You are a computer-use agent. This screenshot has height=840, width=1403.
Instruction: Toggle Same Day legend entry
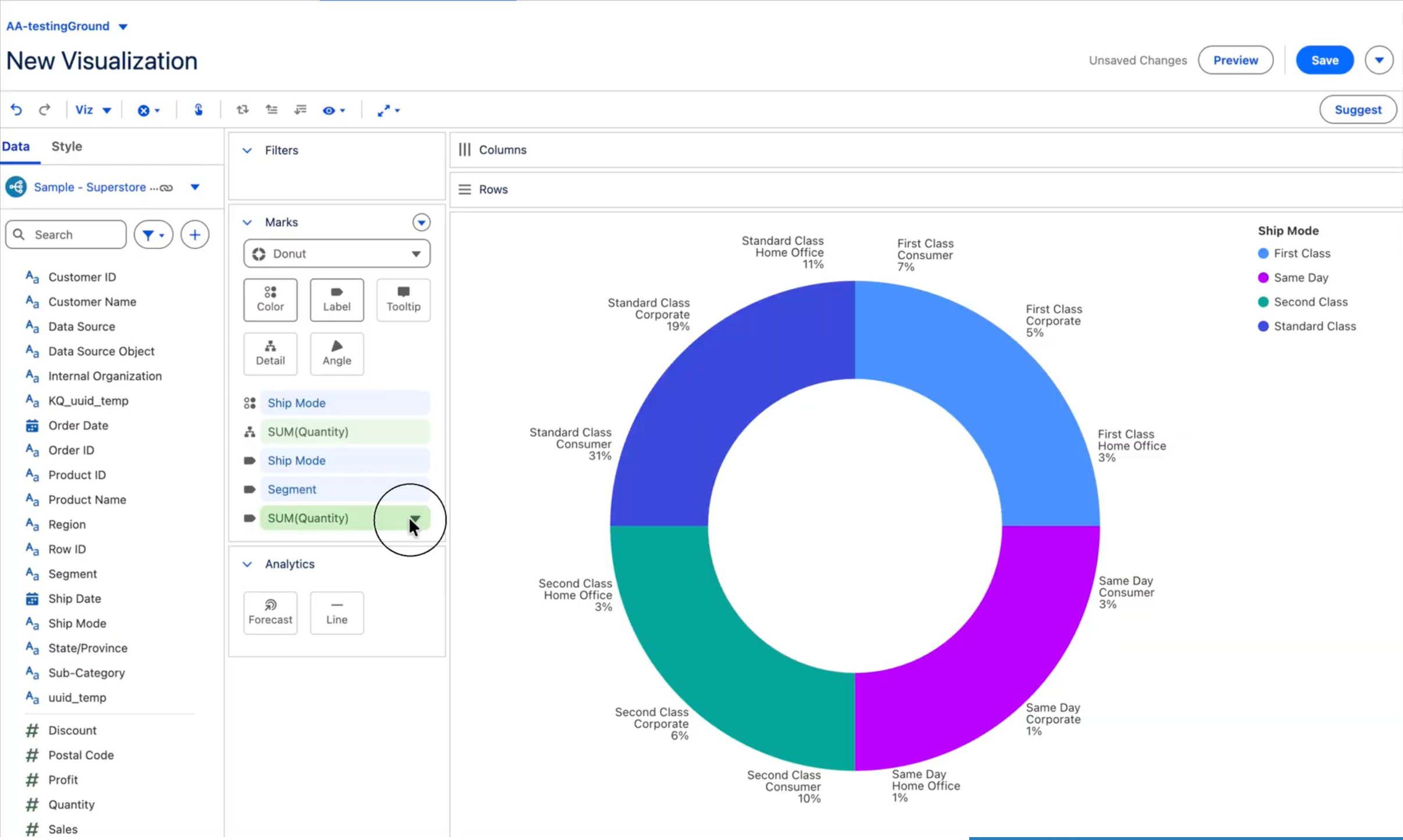[1300, 278]
